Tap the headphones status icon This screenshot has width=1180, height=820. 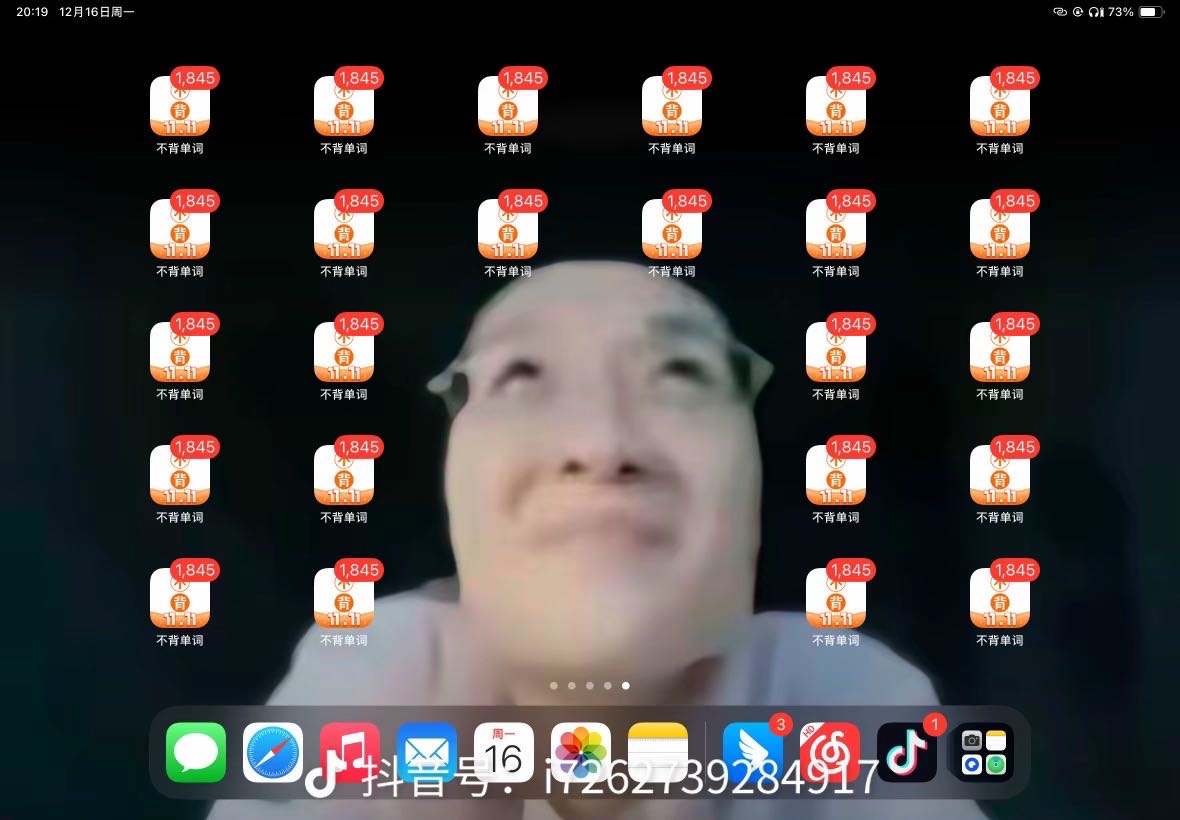tap(1096, 12)
